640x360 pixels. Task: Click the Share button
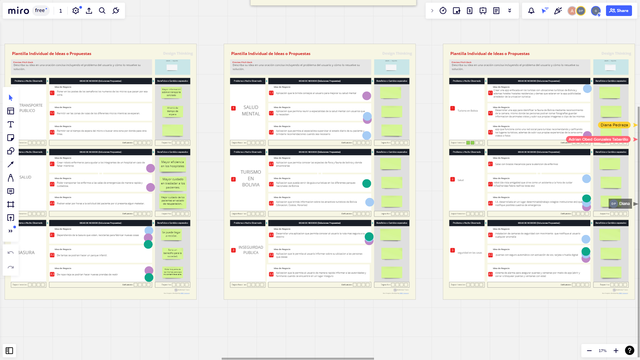tap(619, 11)
